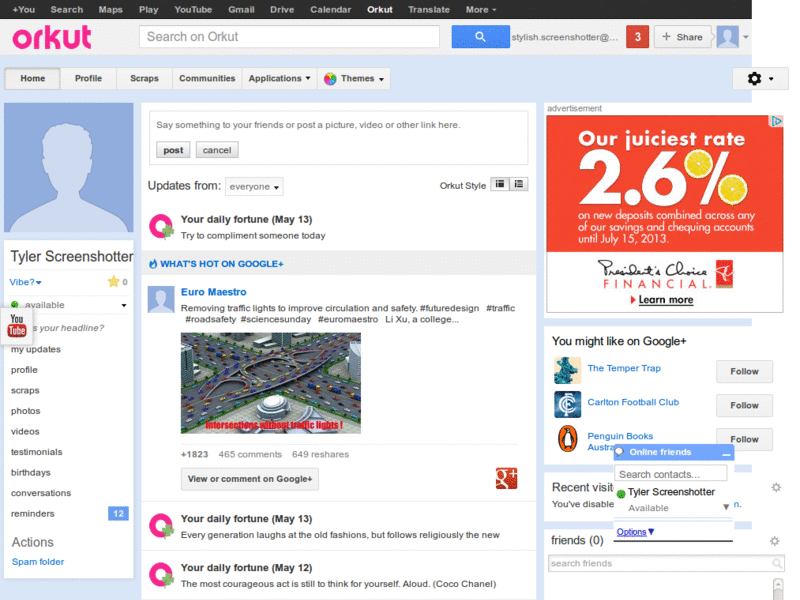Click magnifier icon in search friends box
Image resolution: width=800 pixels, height=600 pixels.
pos(777,563)
